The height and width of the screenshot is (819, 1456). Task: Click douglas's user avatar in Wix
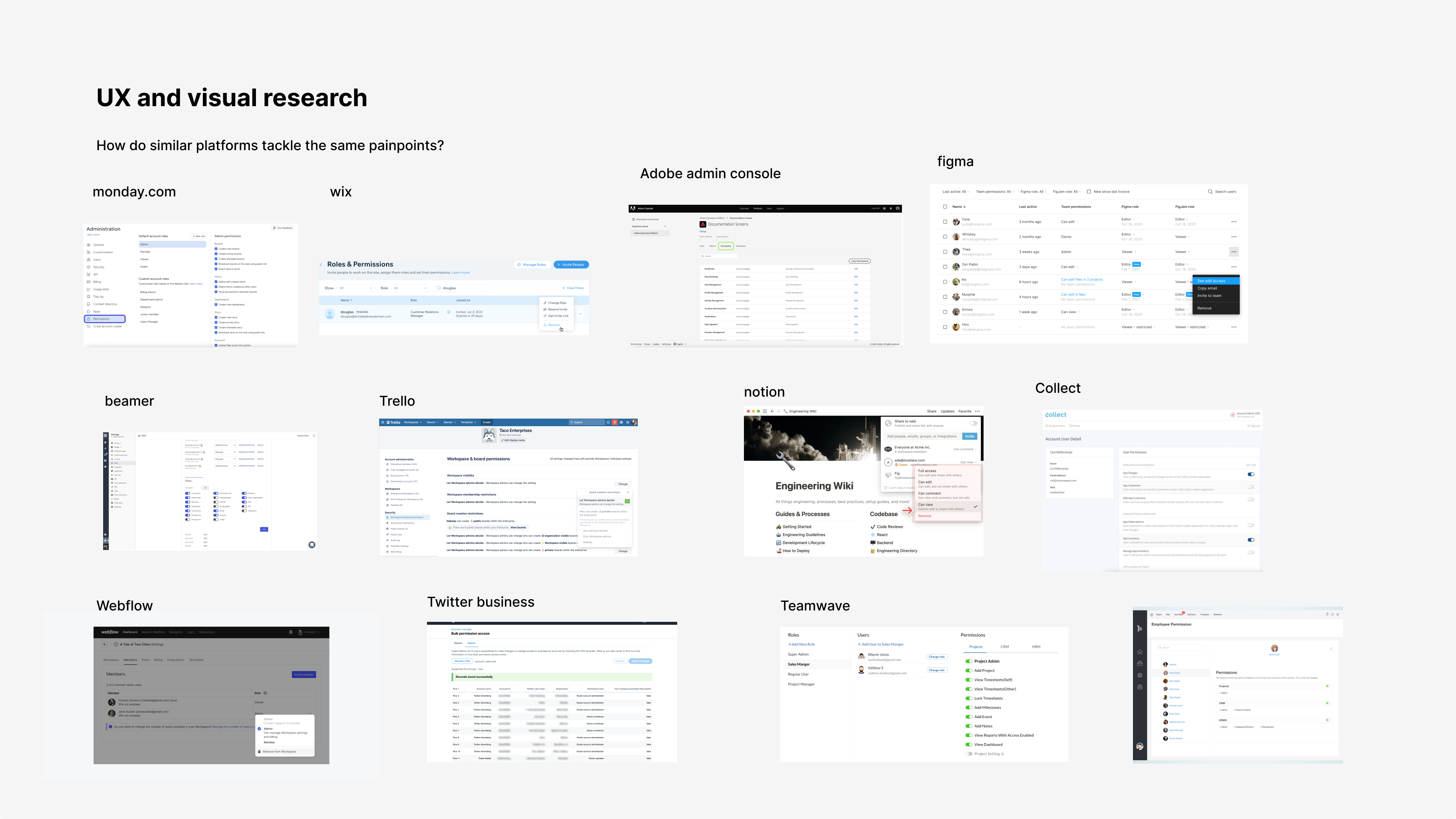point(330,314)
